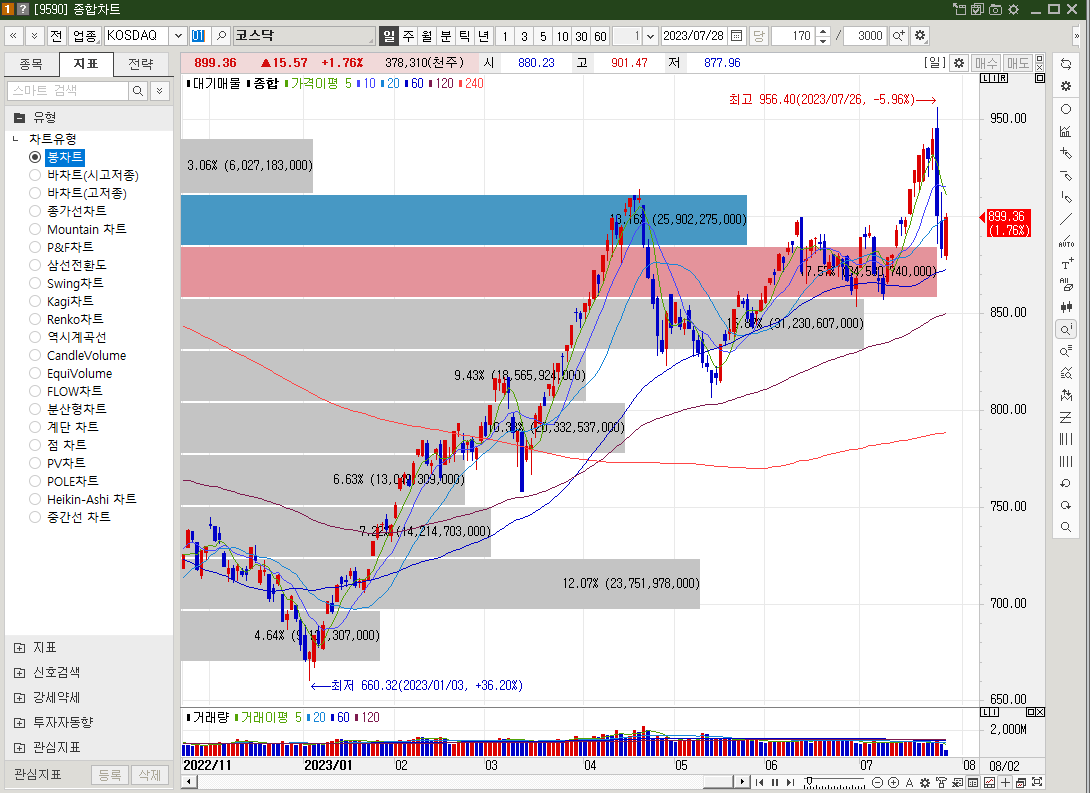Click the stock search magnifier in top toolbar
The height and width of the screenshot is (793, 1090).
(x=220, y=35)
